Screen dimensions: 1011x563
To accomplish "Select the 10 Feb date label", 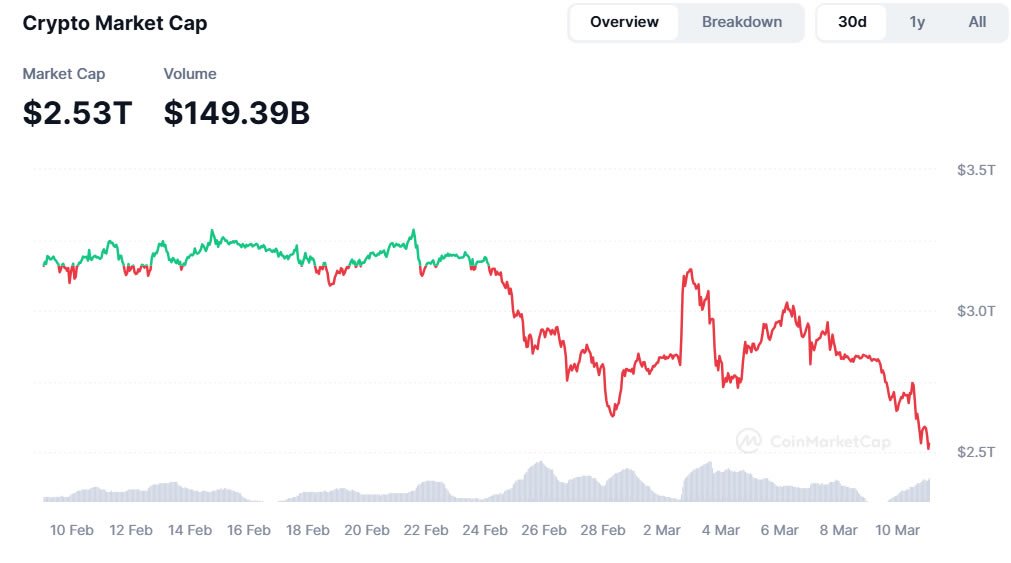I will pos(72,530).
